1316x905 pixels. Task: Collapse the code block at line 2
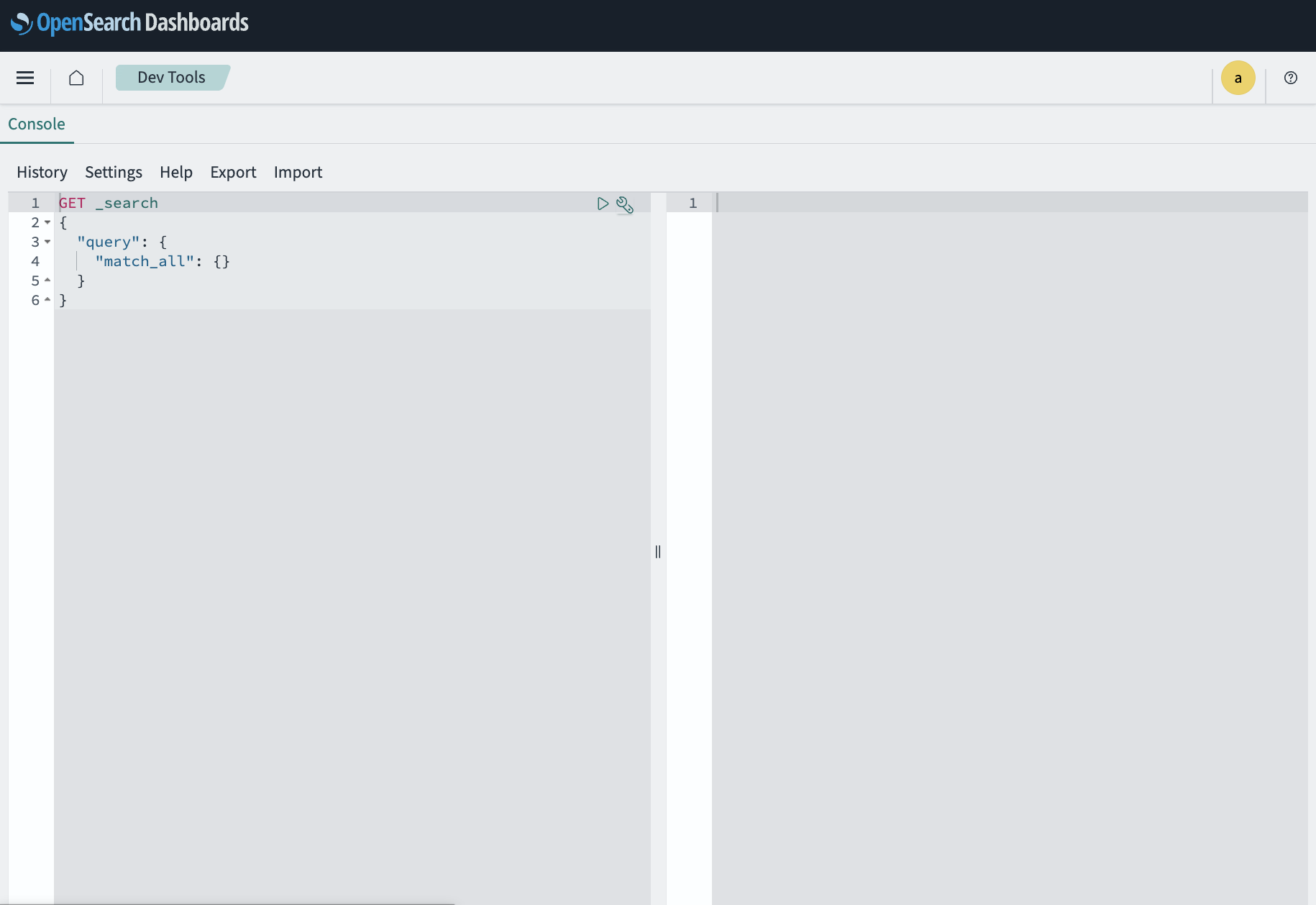pyautogui.click(x=47, y=222)
